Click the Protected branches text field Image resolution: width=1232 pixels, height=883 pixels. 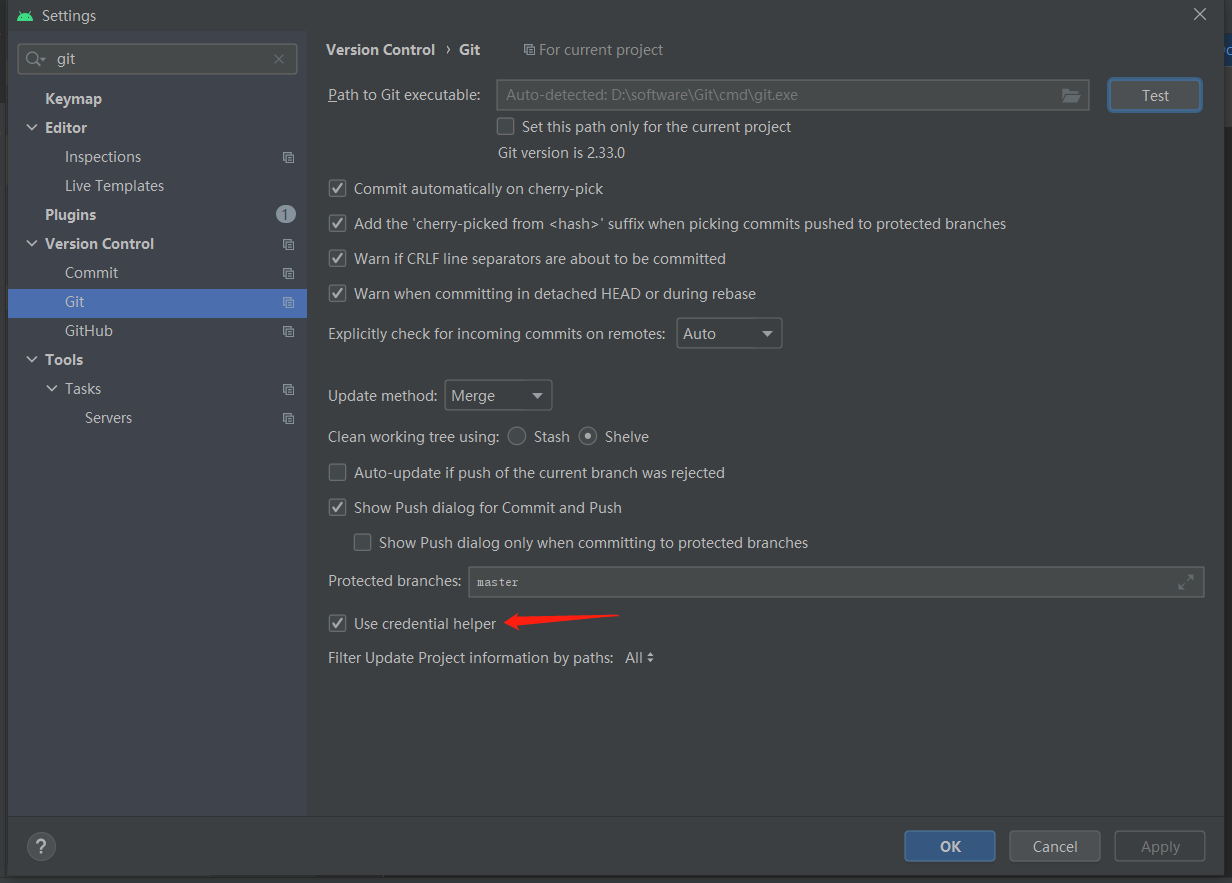[x=836, y=582]
